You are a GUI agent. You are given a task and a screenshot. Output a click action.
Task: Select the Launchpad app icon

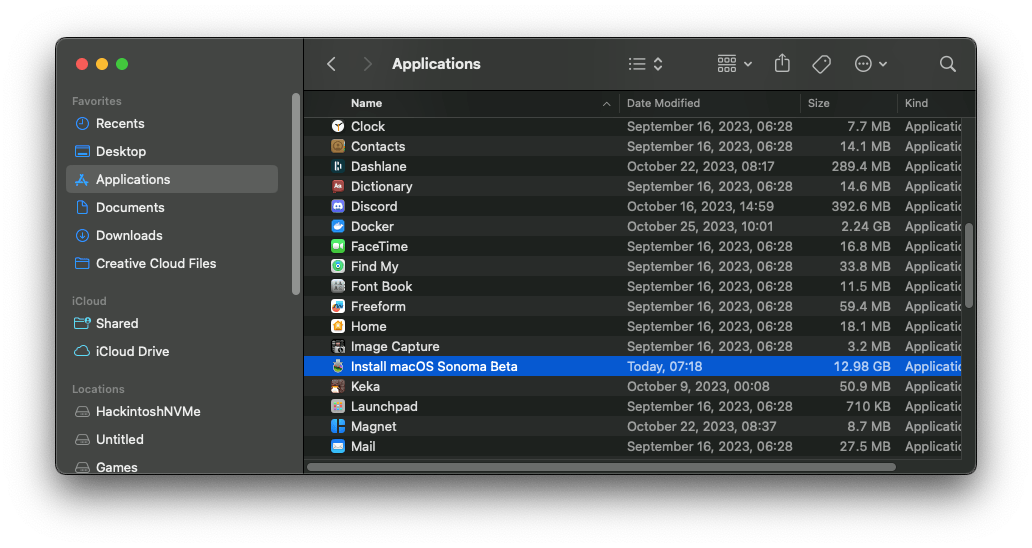tap(338, 407)
